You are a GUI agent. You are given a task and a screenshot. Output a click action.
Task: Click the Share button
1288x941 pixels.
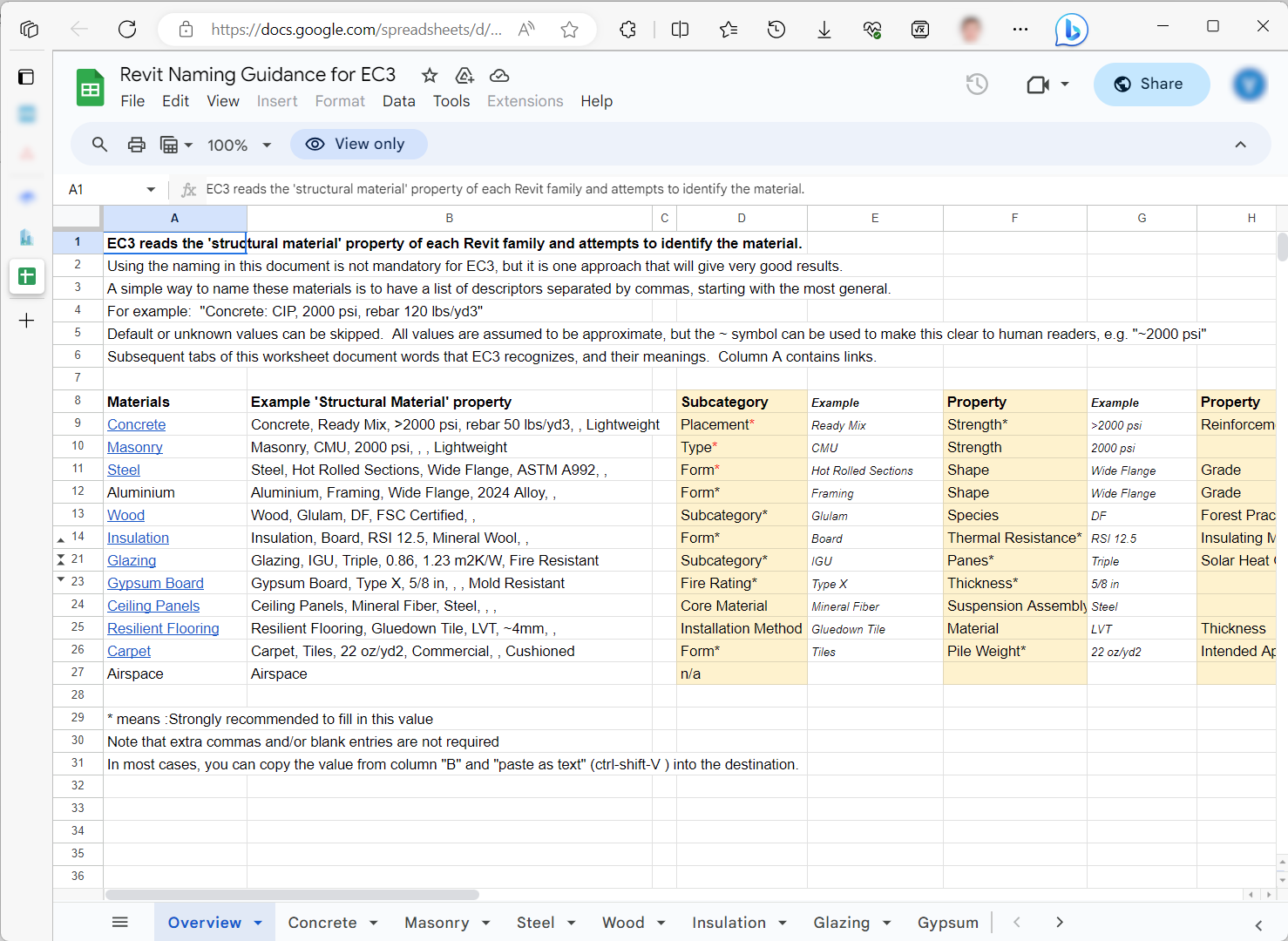point(1151,85)
